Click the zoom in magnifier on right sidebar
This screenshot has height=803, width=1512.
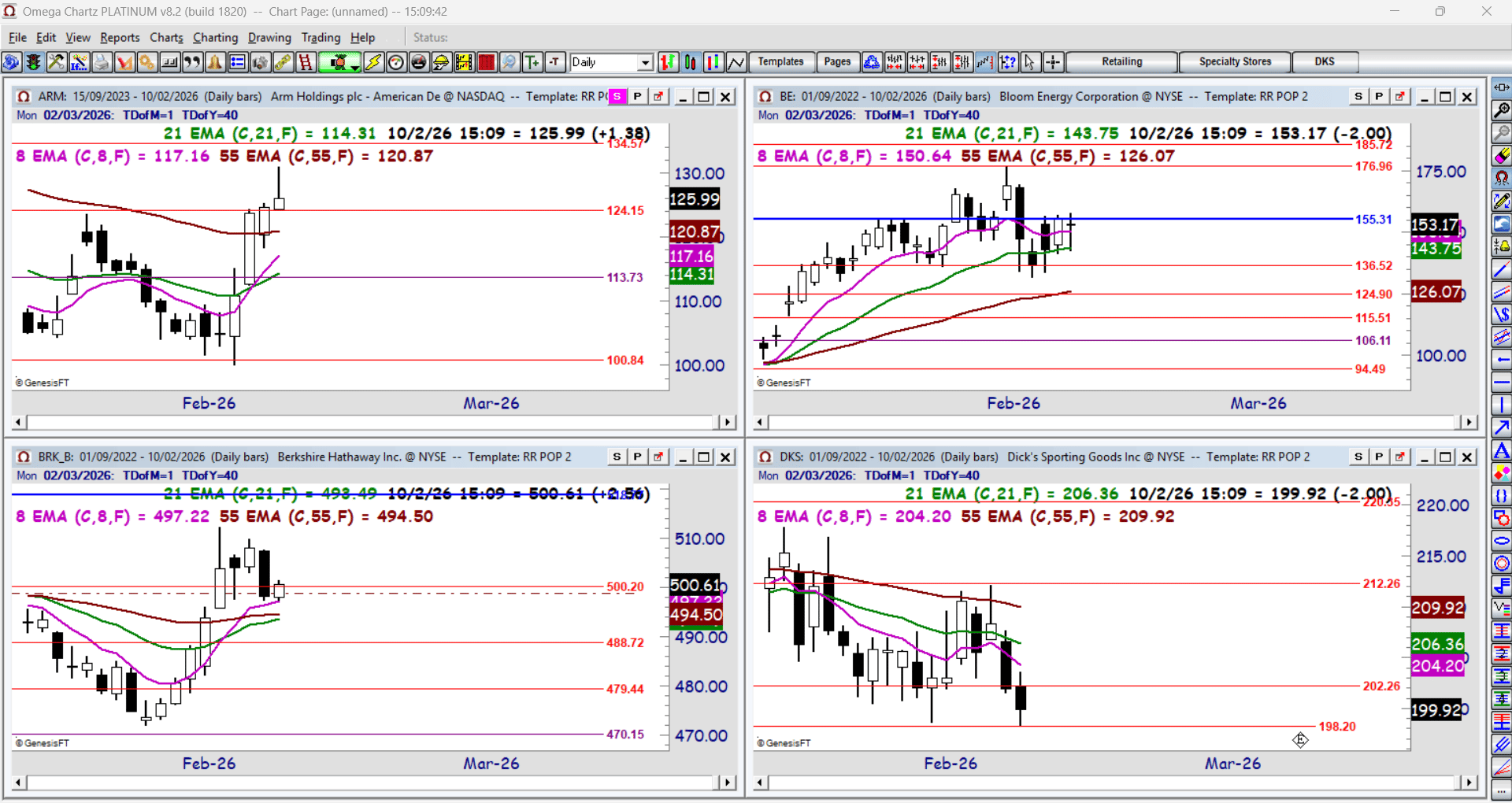(1502, 110)
